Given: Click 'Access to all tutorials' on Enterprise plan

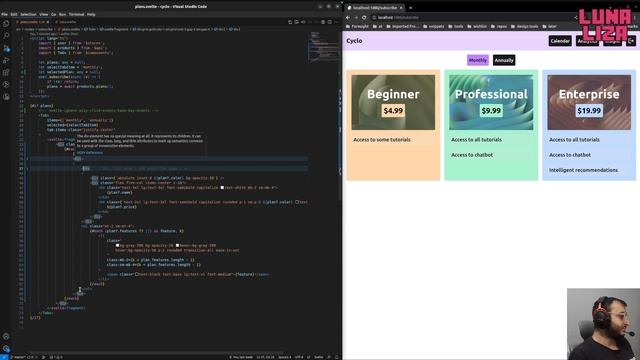Looking at the screenshot, I should pos(574,140).
